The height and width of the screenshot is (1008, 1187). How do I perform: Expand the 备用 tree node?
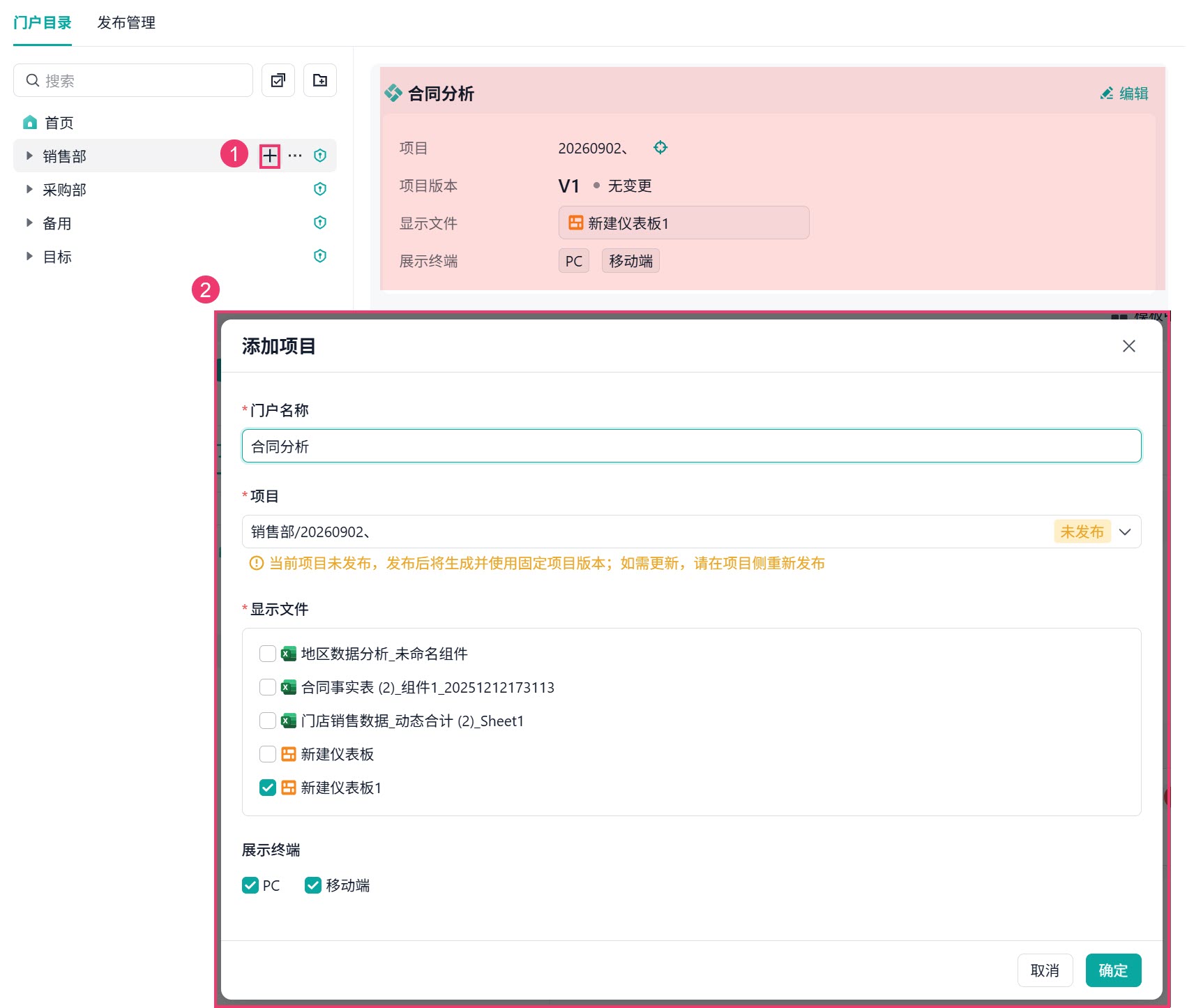[x=29, y=223]
